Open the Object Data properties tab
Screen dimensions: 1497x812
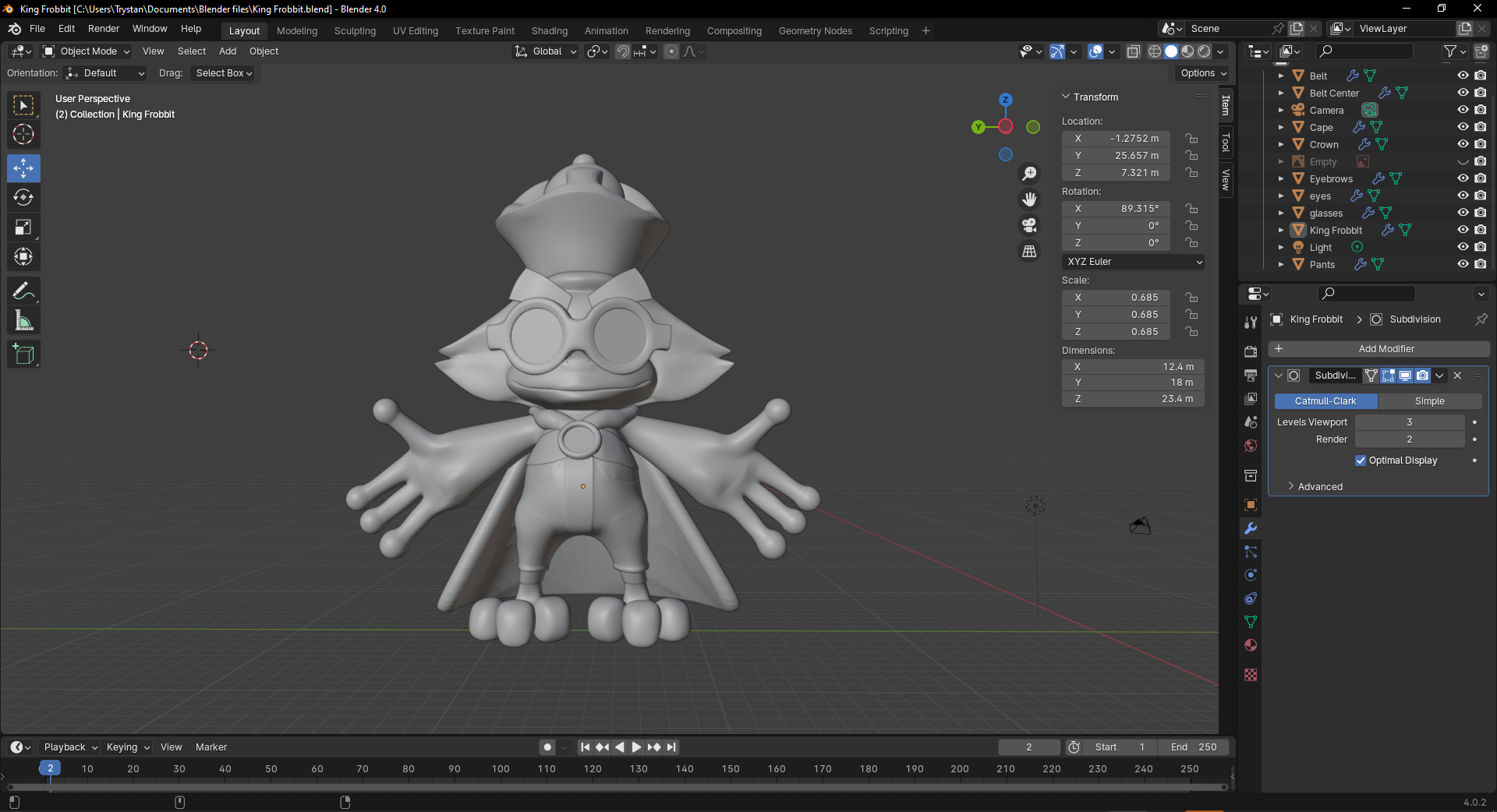(1251, 622)
